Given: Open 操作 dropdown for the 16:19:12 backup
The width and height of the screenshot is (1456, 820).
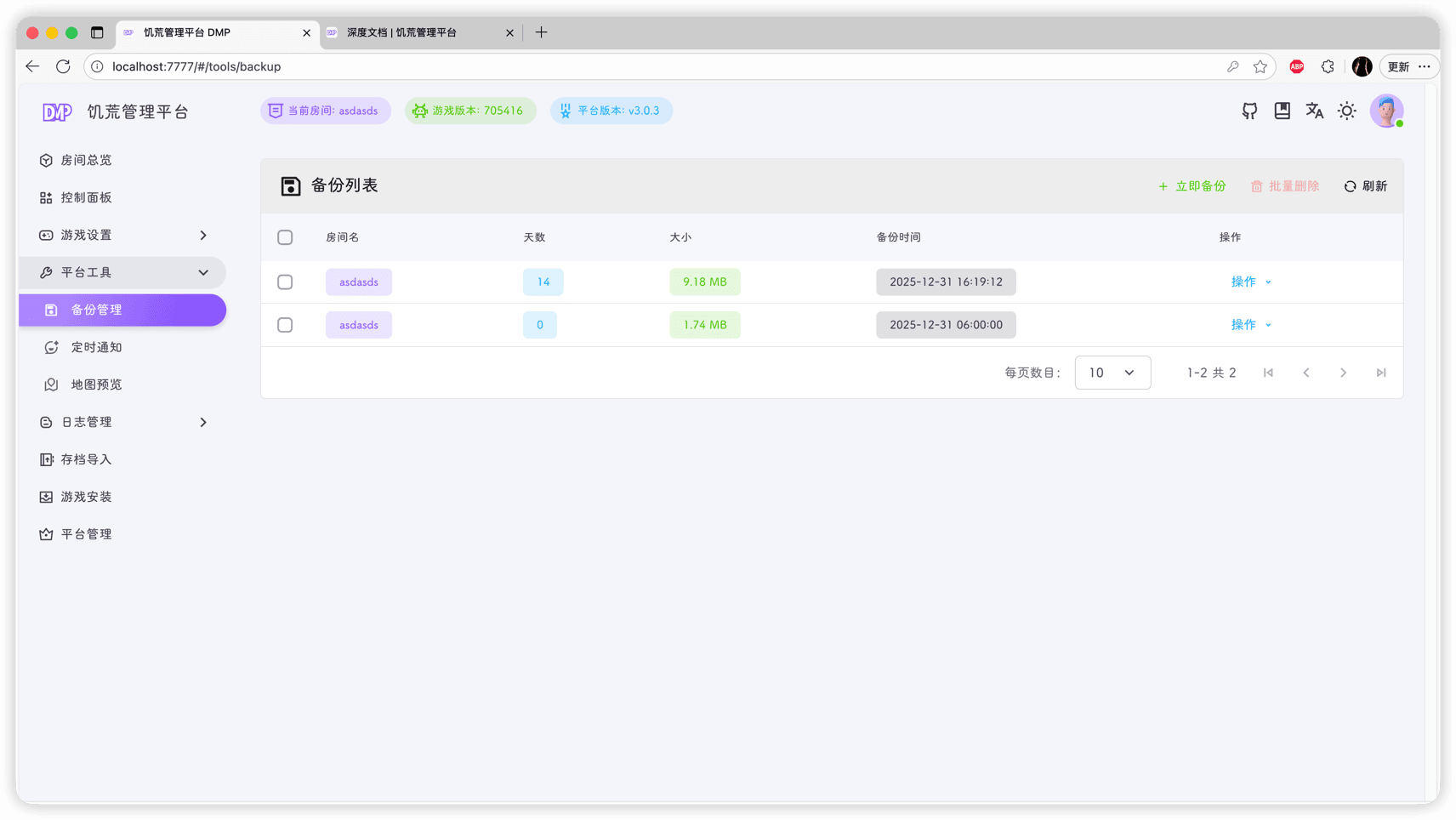Looking at the screenshot, I should [1250, 282].
